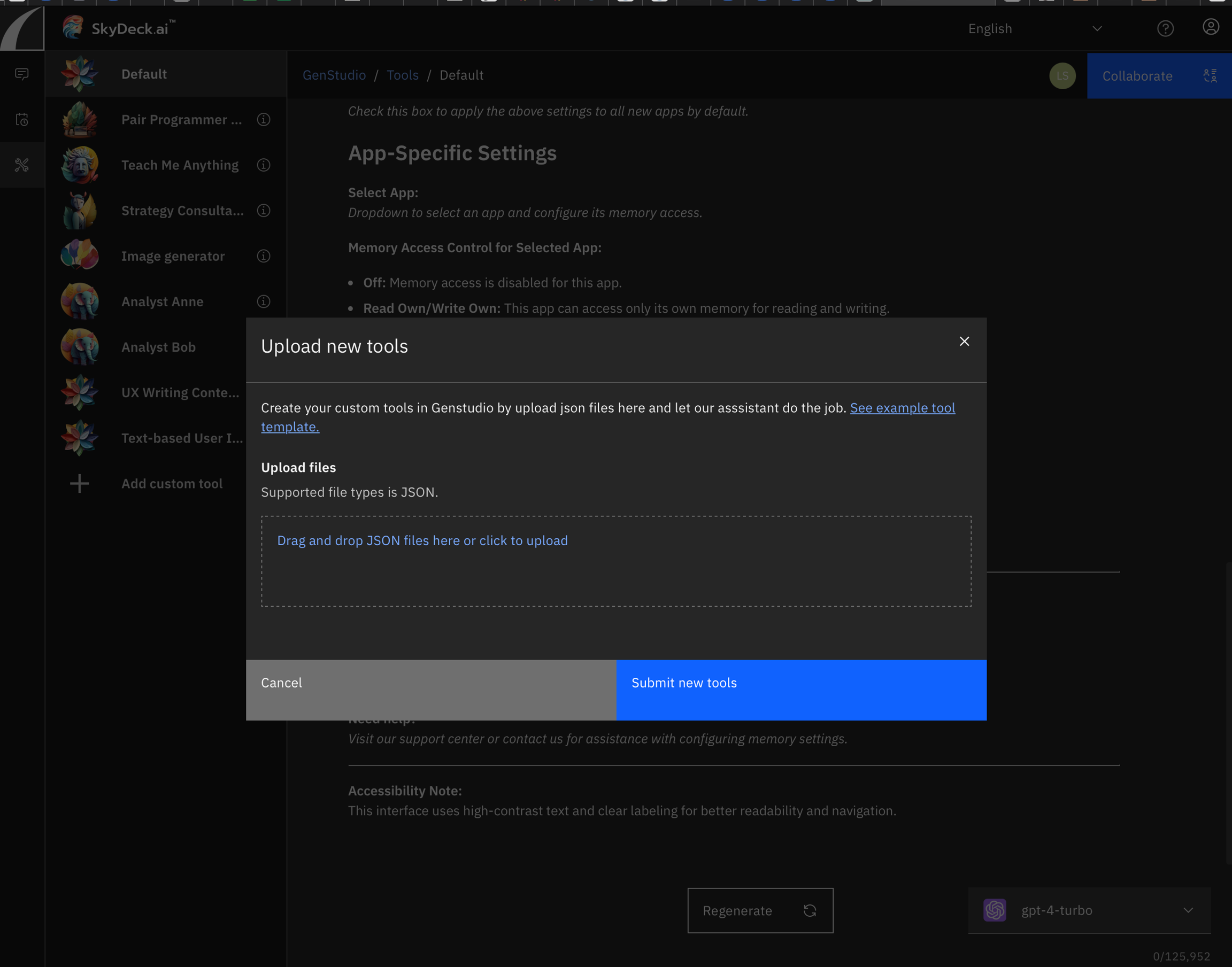Click the Collaborate button
The width and height of the screenshot is (1232, 967).
pos(1159,76)
